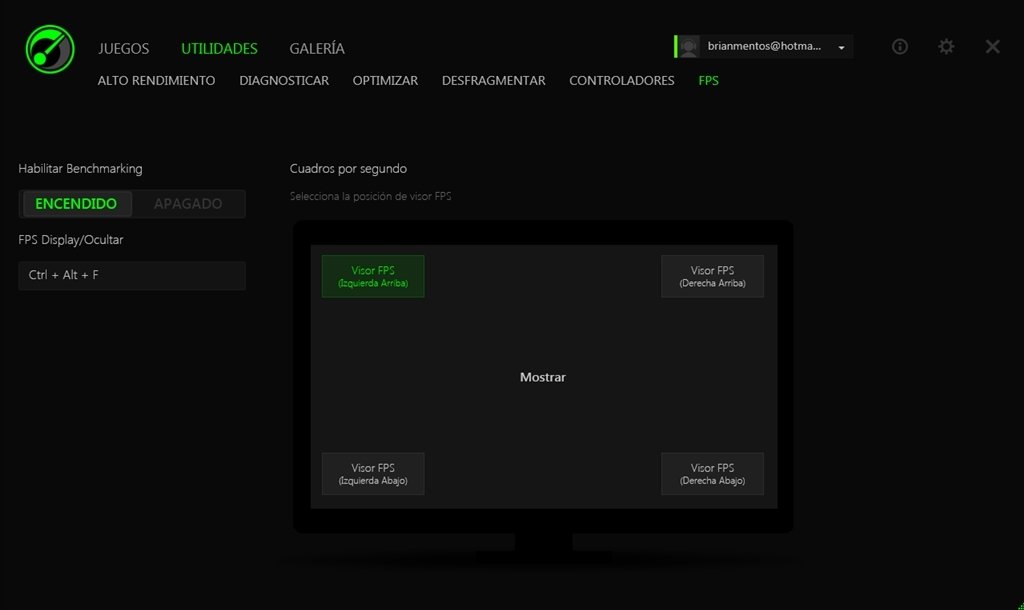The image size is (1024, 610).
Task: Select Visor FPS Izquierda Abajo position
Action: (373, 474)
